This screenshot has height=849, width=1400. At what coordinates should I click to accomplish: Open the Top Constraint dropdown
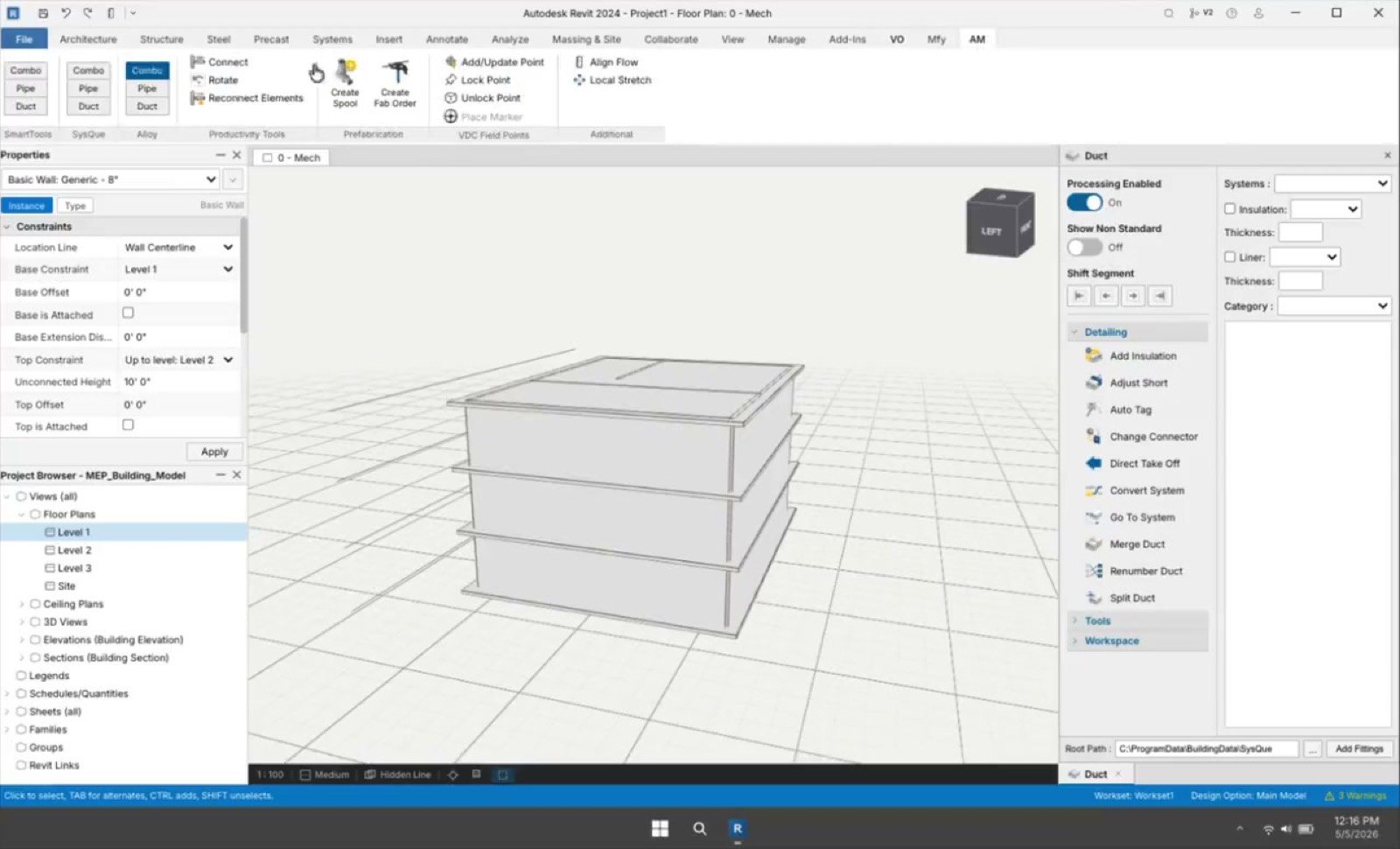pos(178,360)
